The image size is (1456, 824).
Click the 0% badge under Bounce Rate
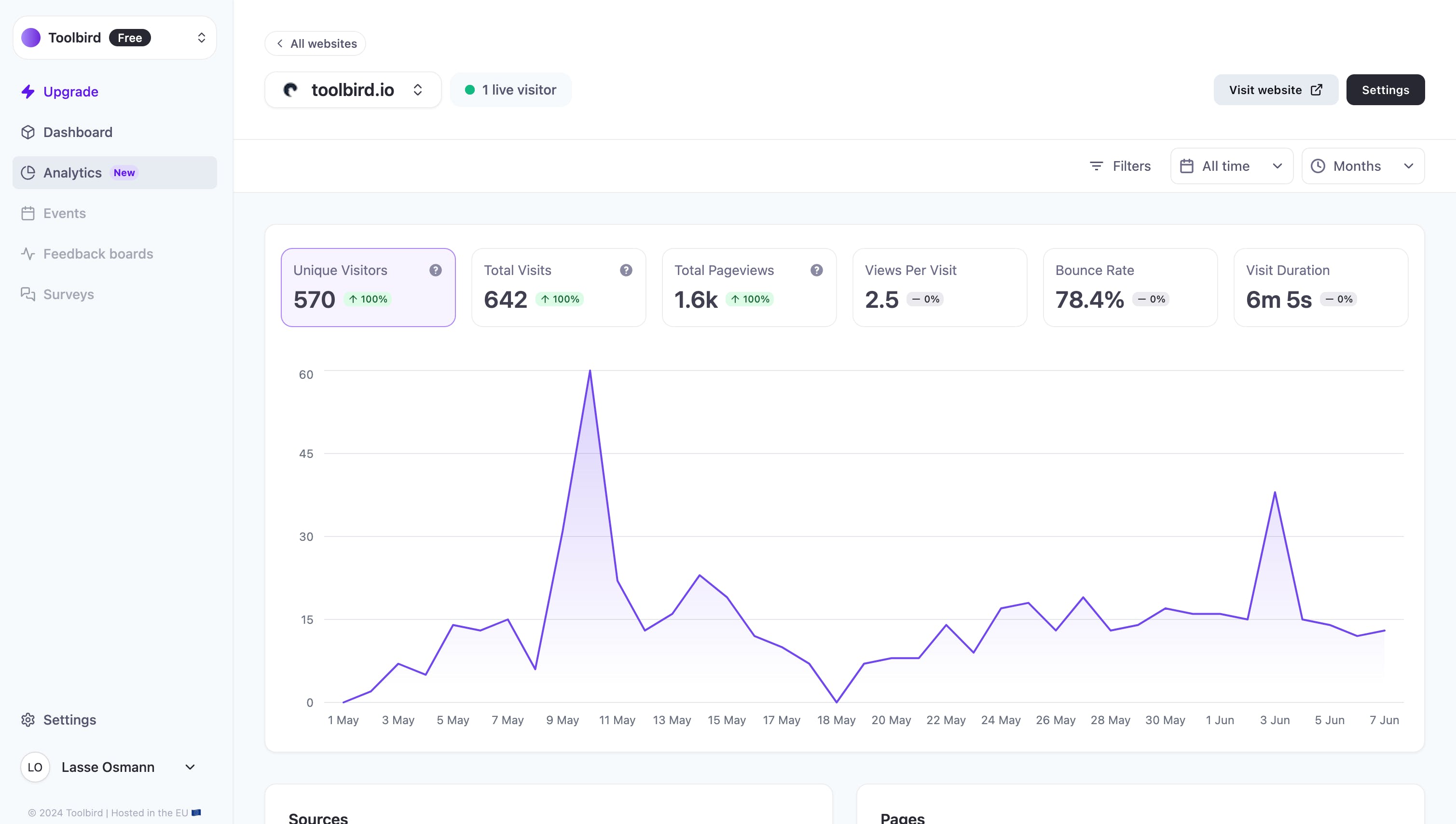(1151, 300)
